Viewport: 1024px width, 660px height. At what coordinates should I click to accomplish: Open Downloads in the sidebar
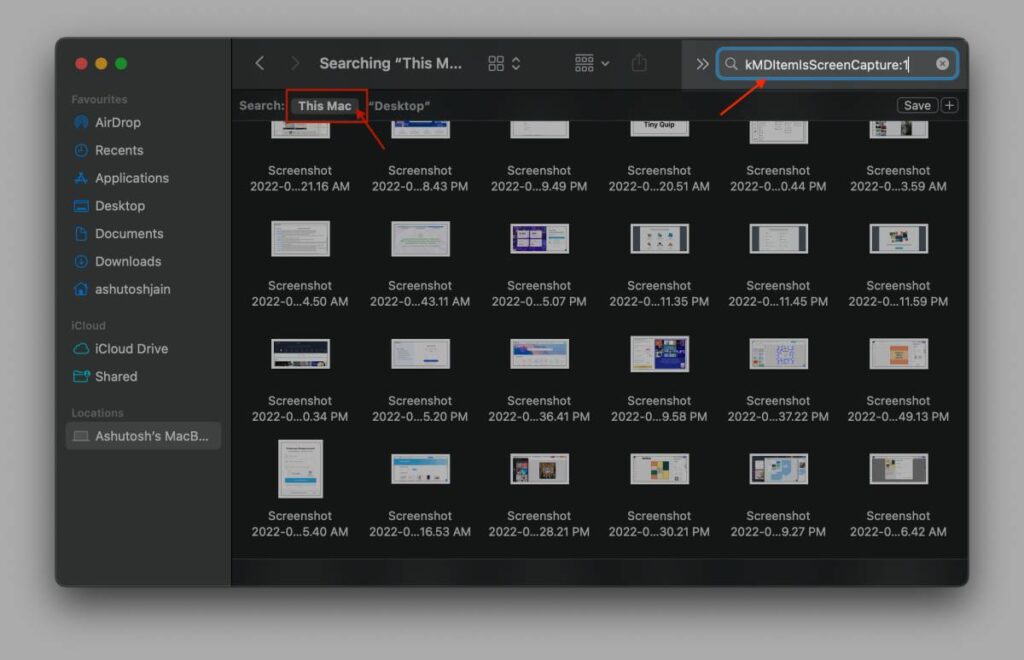tap(127, 261)
